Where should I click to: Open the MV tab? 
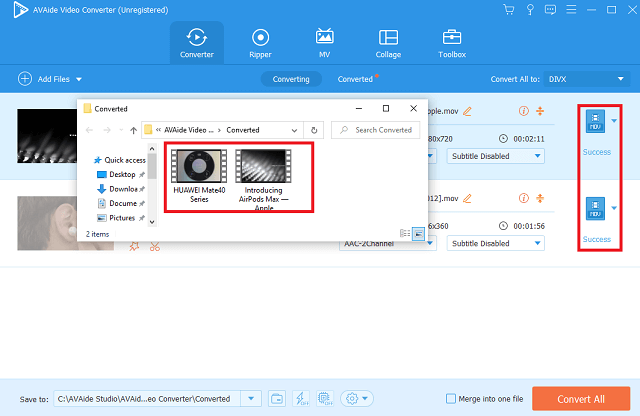(324, 43)
